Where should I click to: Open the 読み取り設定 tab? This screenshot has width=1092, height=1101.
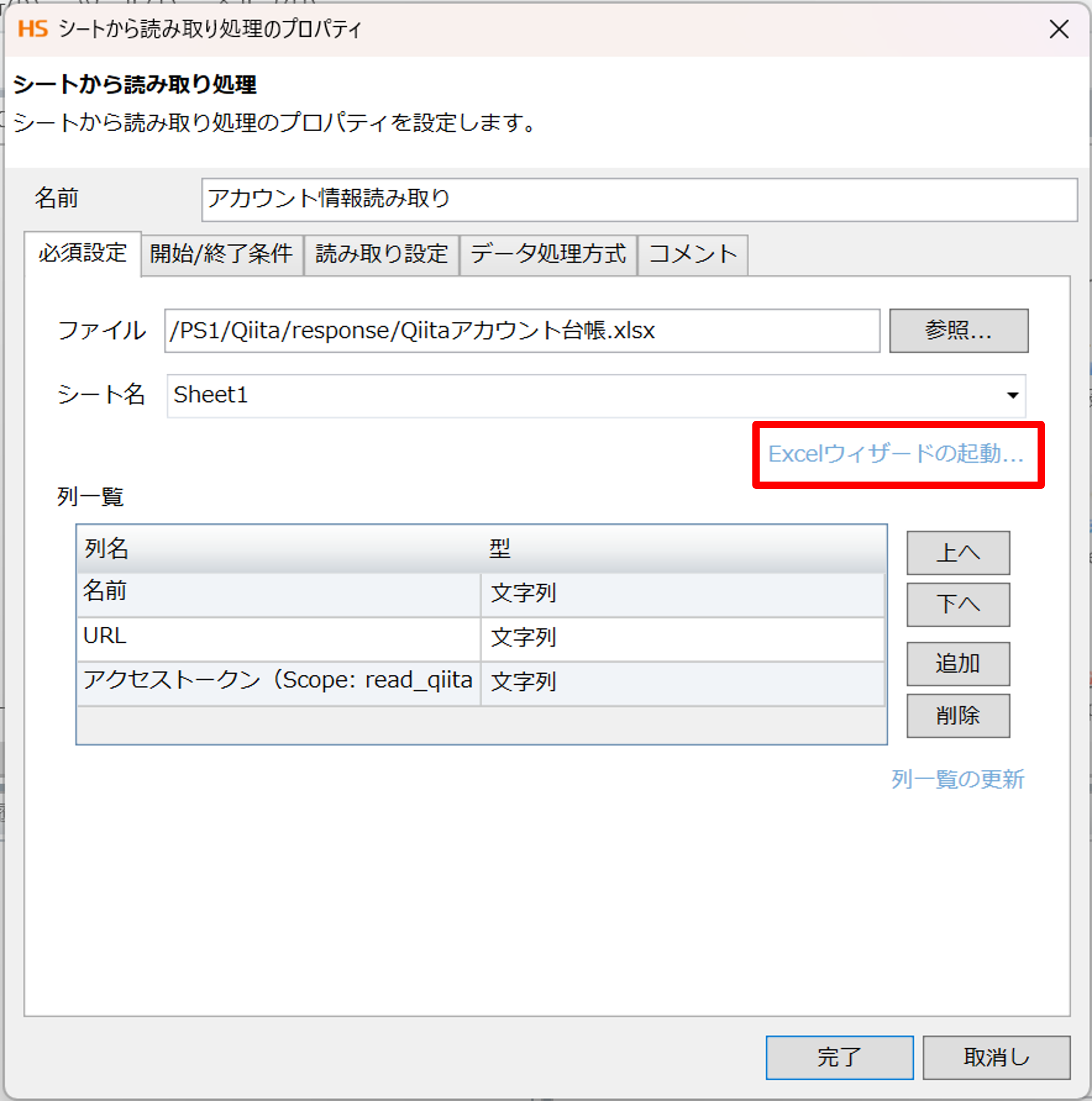381,255
